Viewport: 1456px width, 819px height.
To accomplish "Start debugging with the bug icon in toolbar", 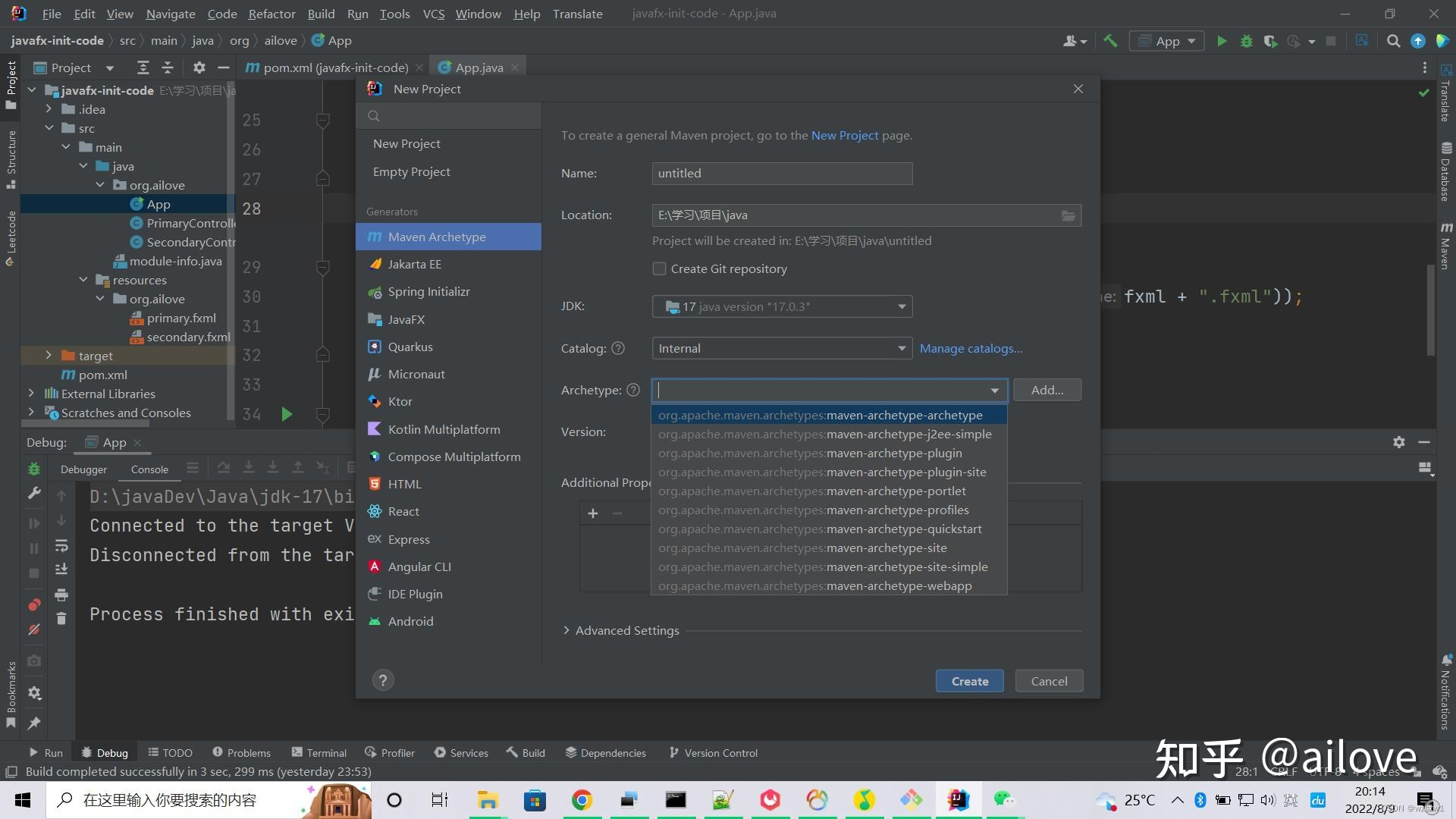I will point(1246,41).
